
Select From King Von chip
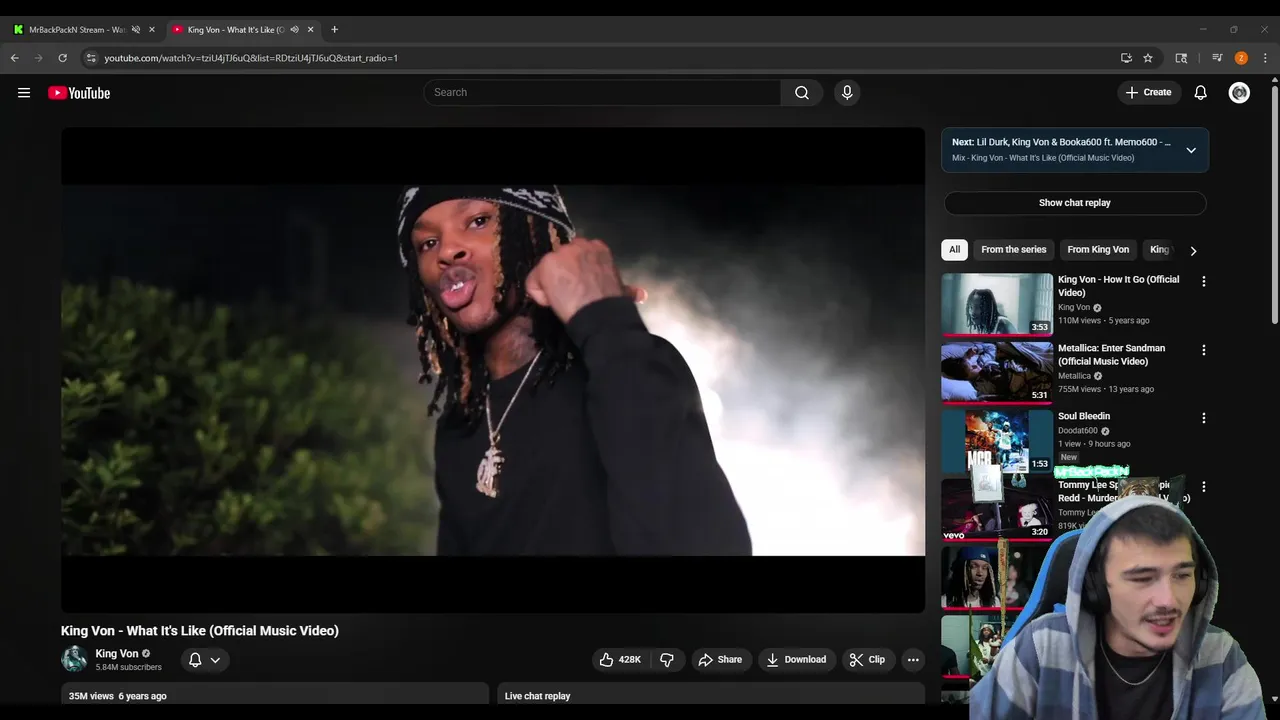(1098, 250)
